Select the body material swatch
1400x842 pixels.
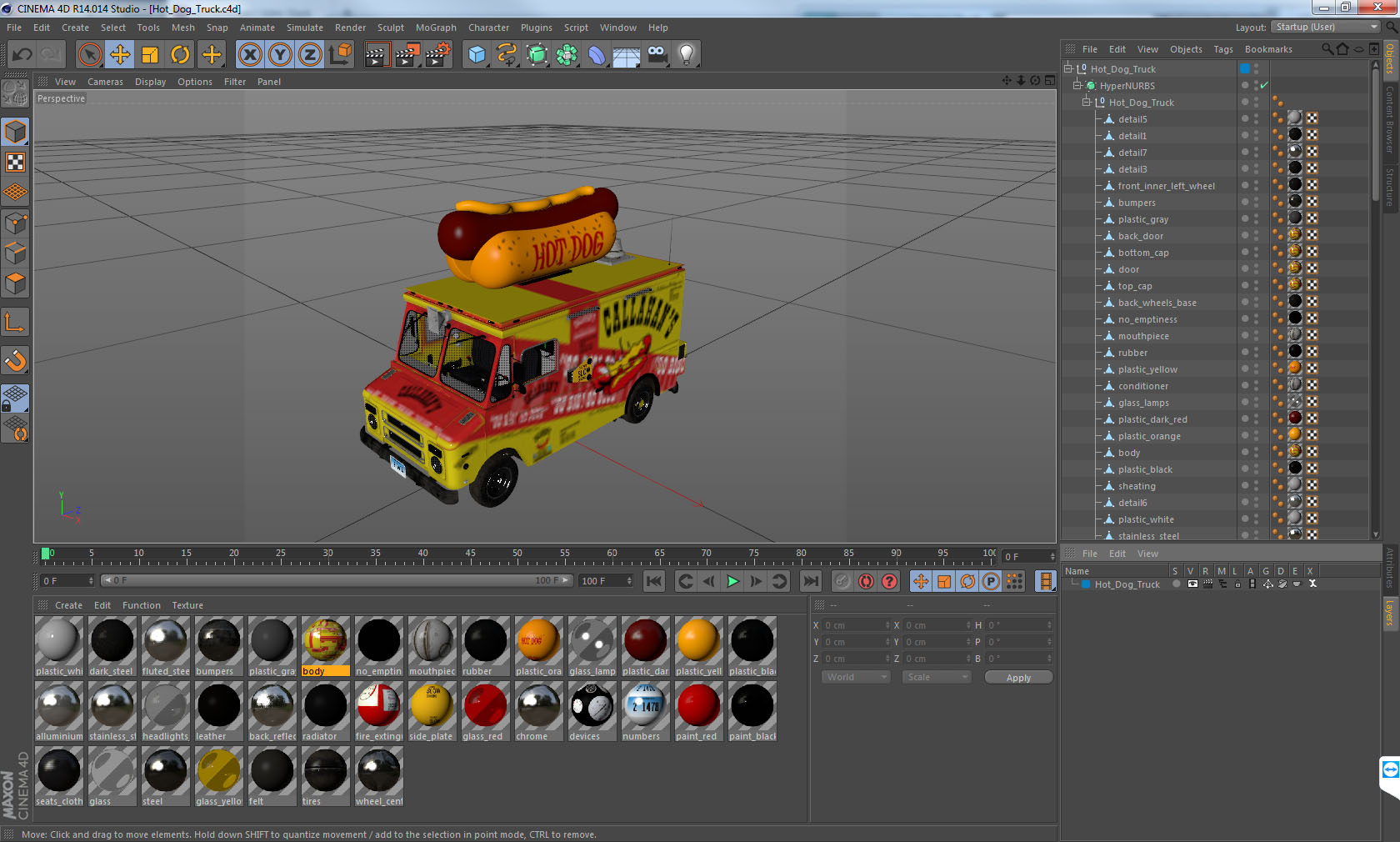pos(326,646)
